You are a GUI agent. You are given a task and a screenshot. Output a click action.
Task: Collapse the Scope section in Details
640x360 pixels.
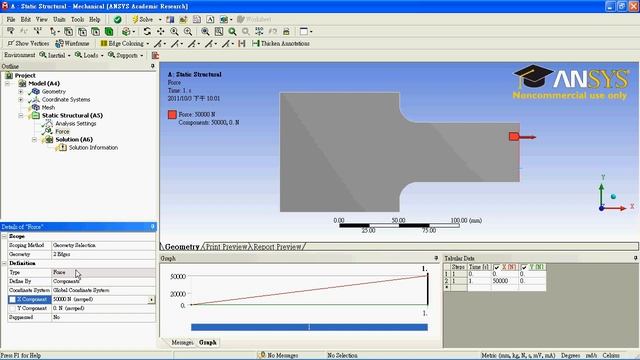[4, 236]
